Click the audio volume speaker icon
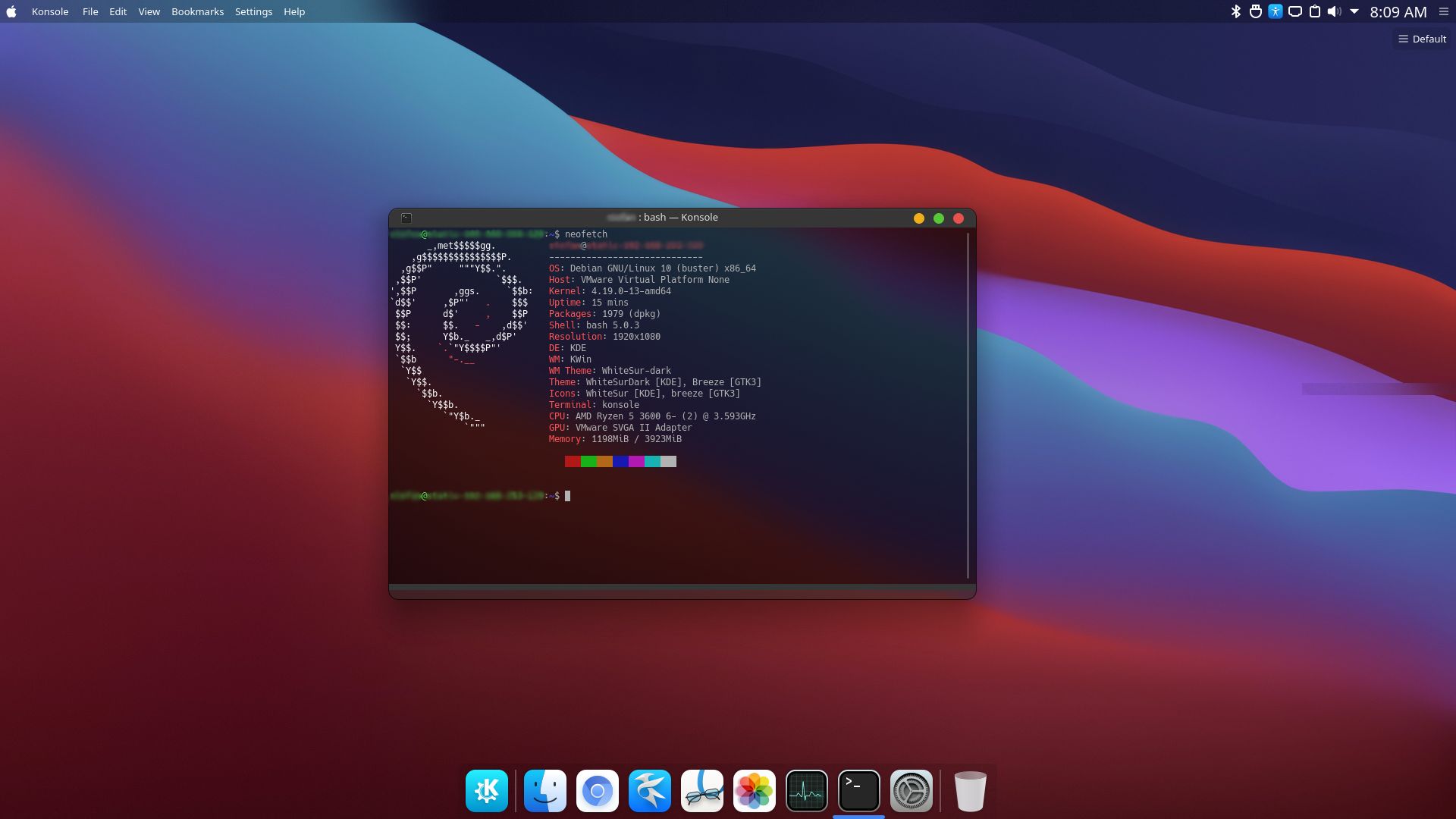1456x819 pixels. (x=1334, y=11)
